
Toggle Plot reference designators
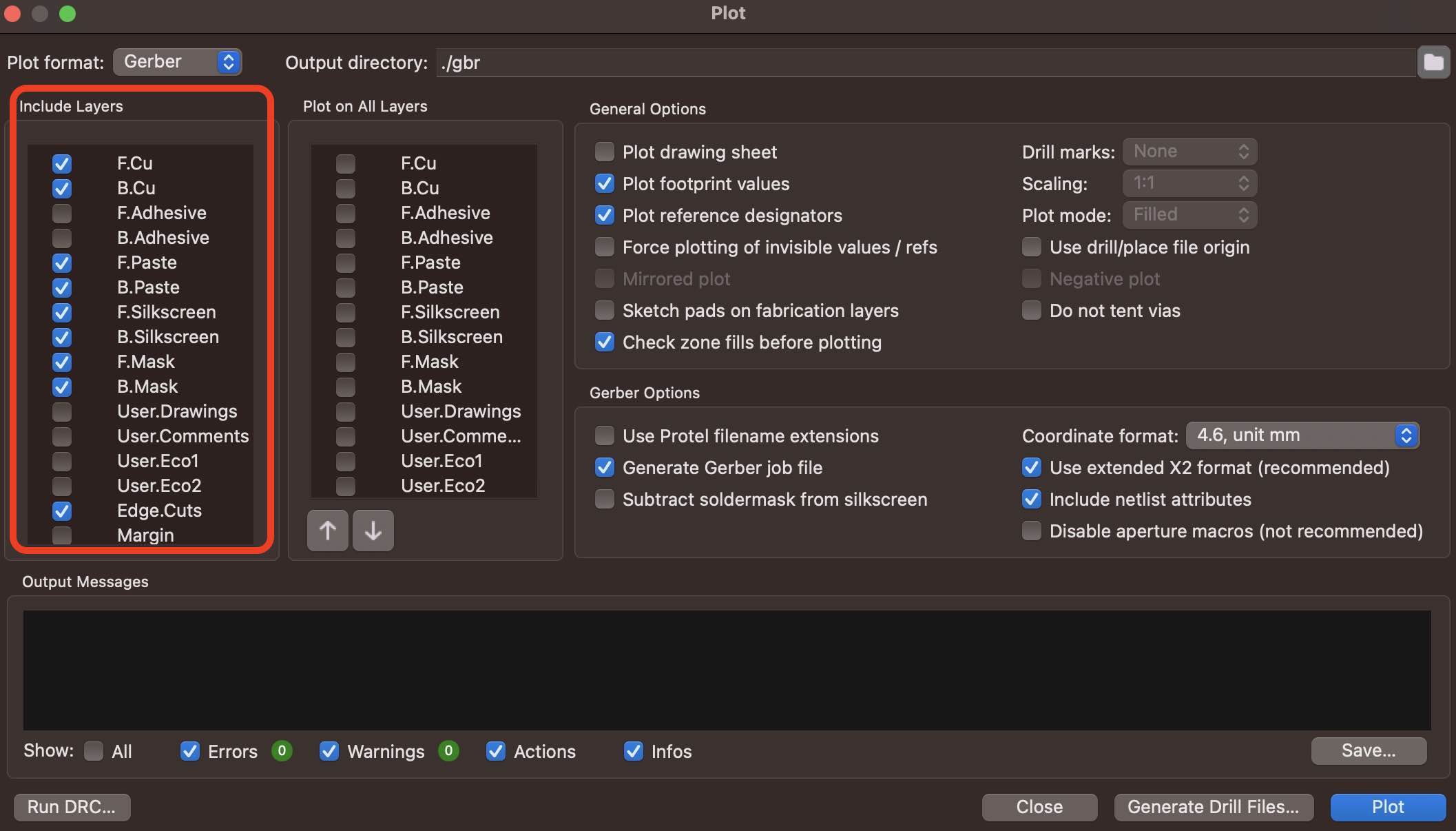click(x=605, y=215)
